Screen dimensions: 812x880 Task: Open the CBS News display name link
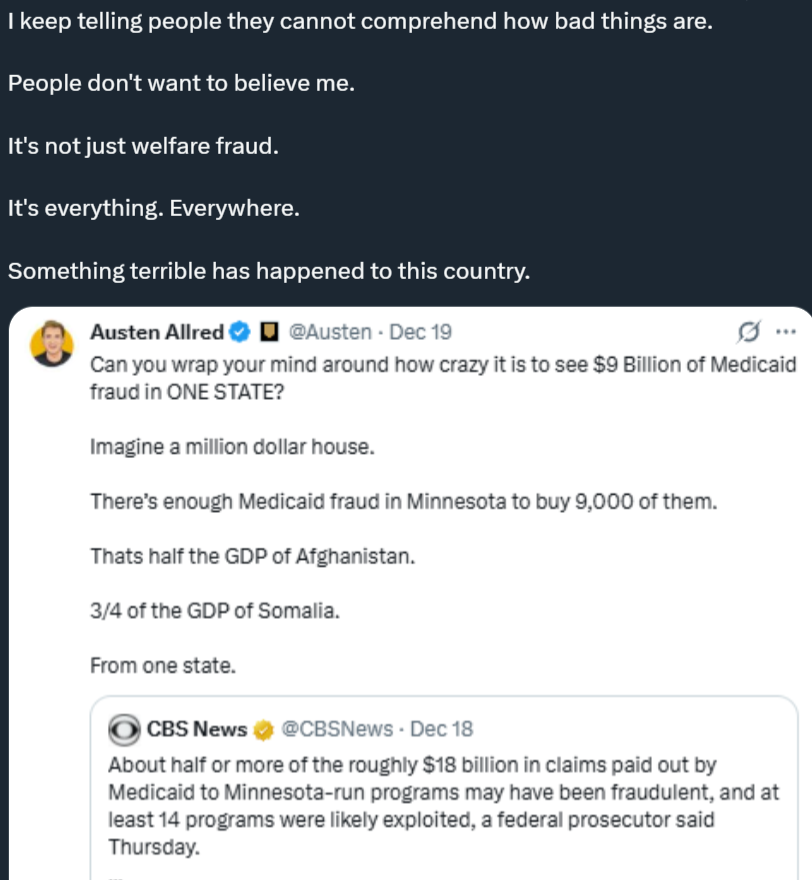[x=197, y=729]
